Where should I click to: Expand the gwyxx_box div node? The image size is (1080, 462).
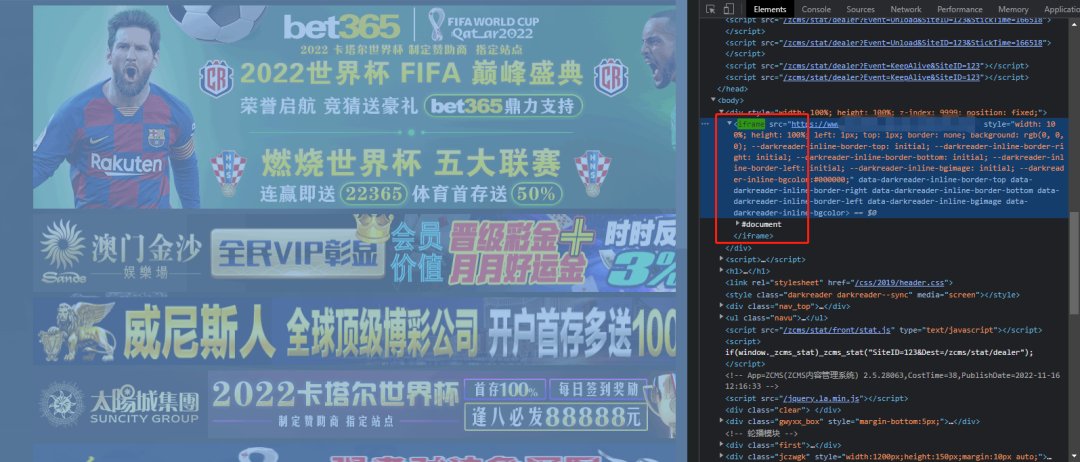722,421
